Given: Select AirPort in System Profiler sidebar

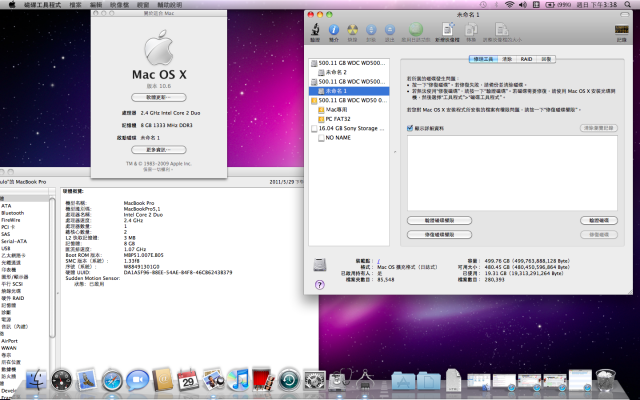Looking at the screenshot, I should 9,340.
